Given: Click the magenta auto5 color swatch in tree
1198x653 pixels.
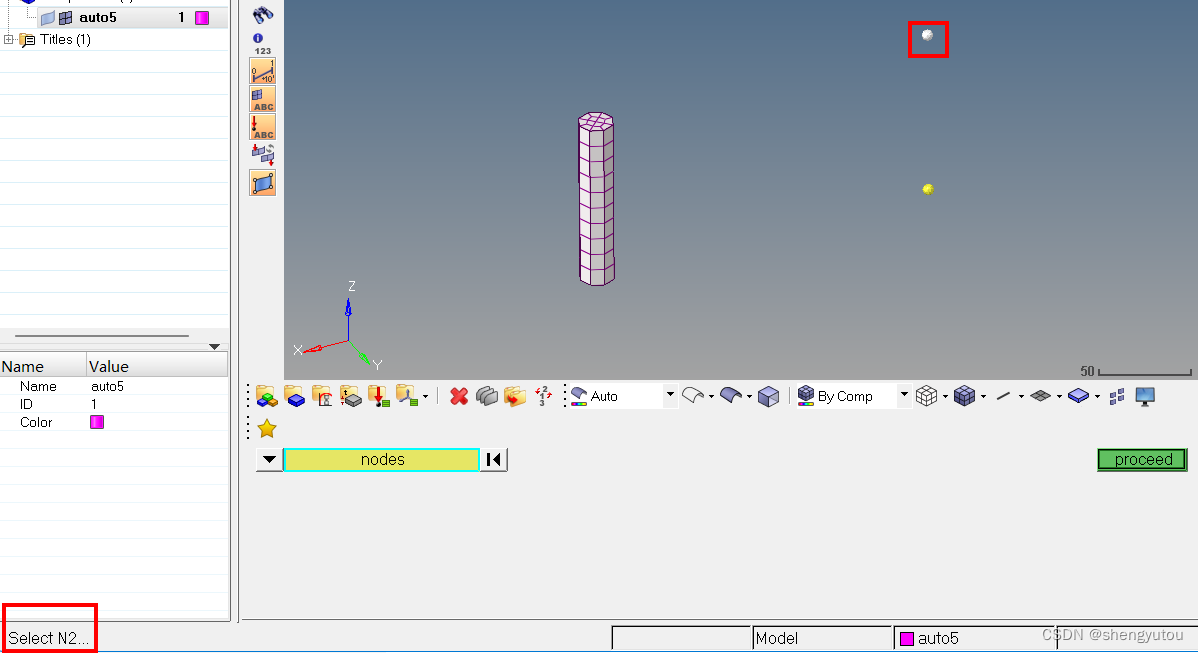Looking at the screenshot, I should [x=202, y=18].
